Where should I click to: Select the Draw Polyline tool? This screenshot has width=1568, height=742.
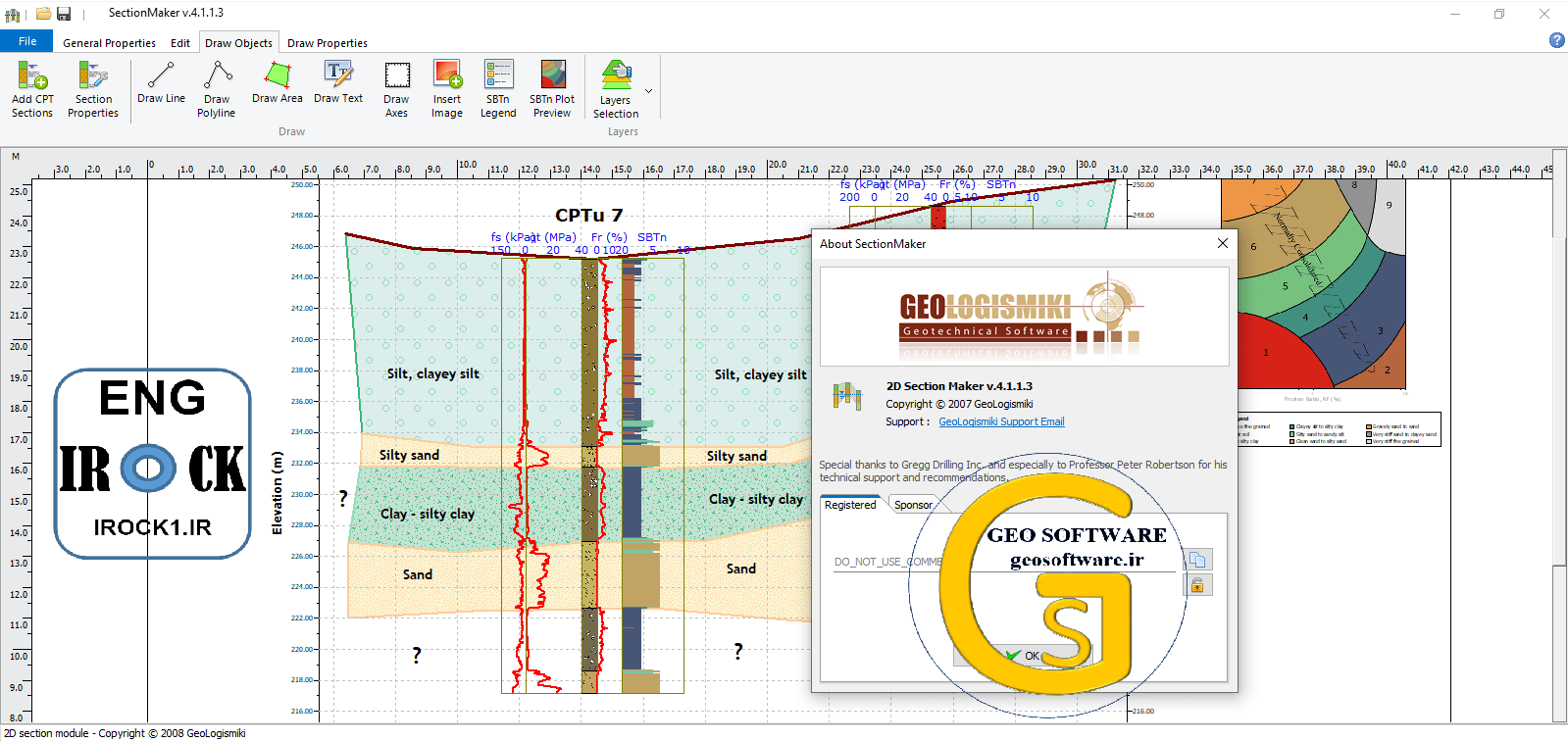click(216, 89)
